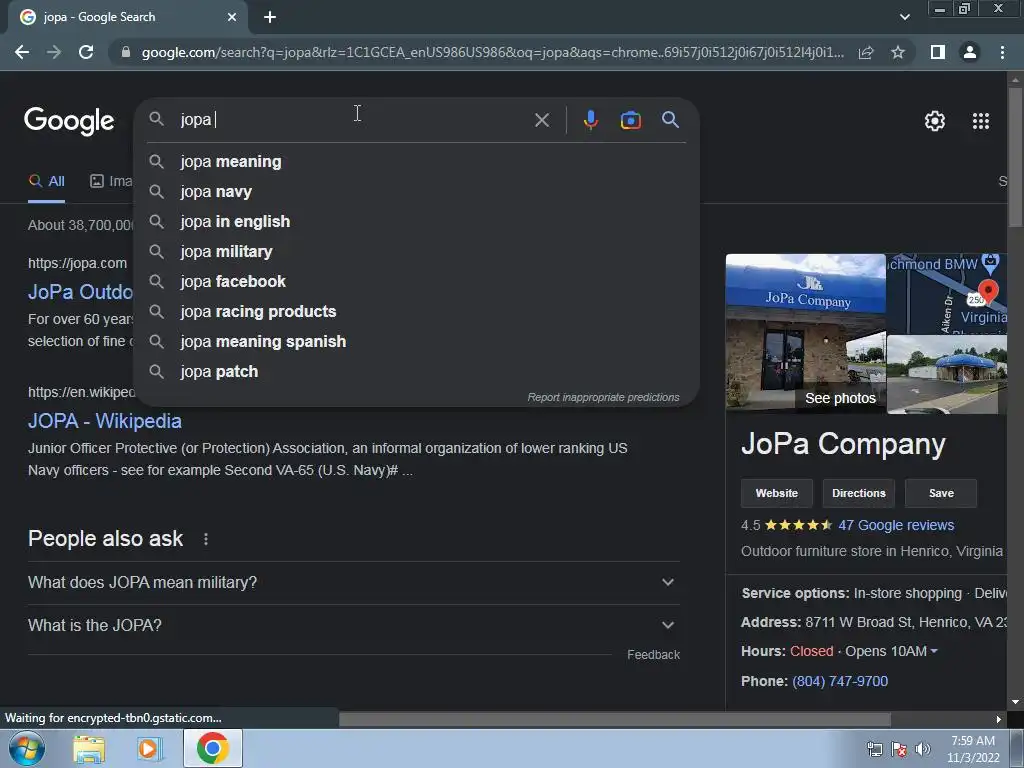Screen dimensions: 1024x768
Task: Expand the 'What is the JOPA?' question
Action: [353, 626]
